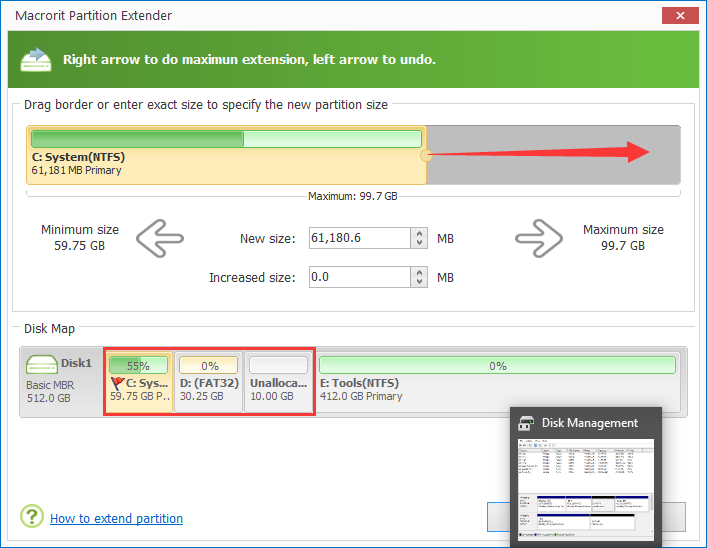Open the Disk Management window thumbnail
Image resolution: width=707 pixels, height=548 pixels.
coord(585,490)
